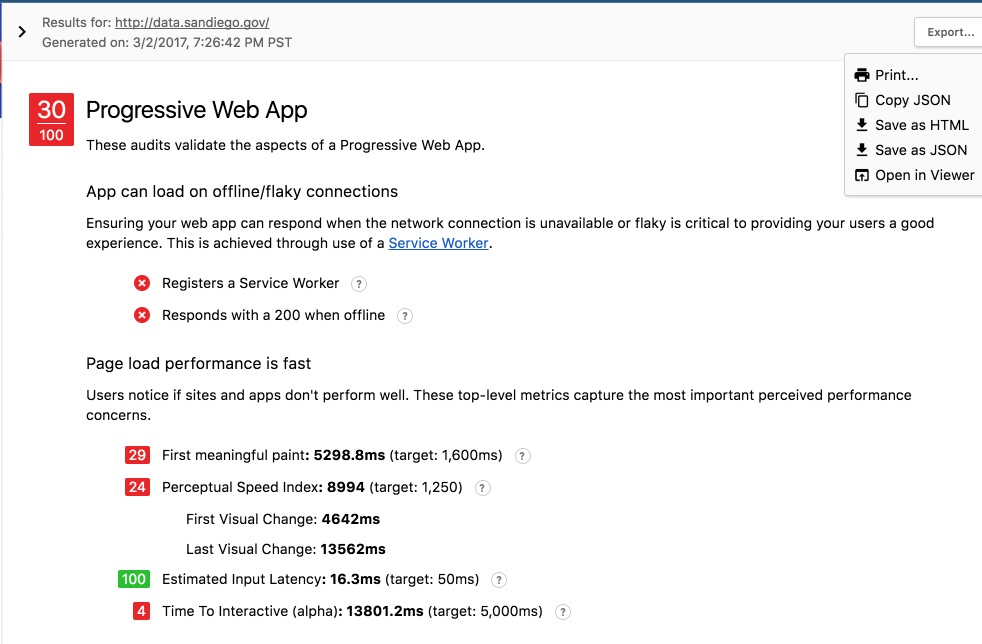Click the red 29 score for First meaningful paint

(x=137, y=456)
